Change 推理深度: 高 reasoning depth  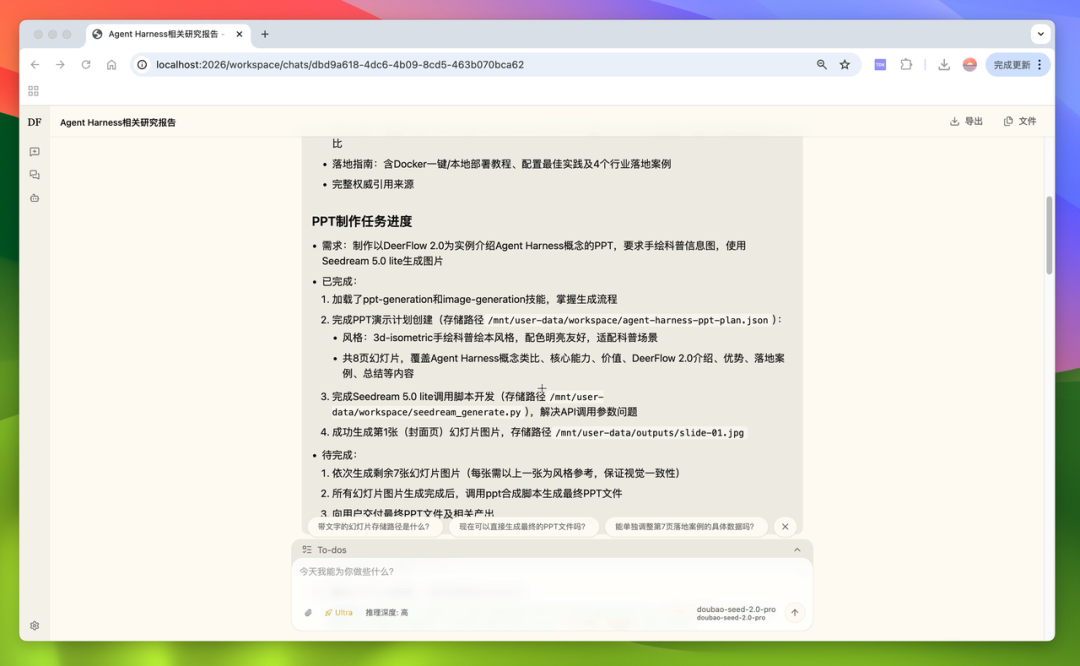pos(386,612)
